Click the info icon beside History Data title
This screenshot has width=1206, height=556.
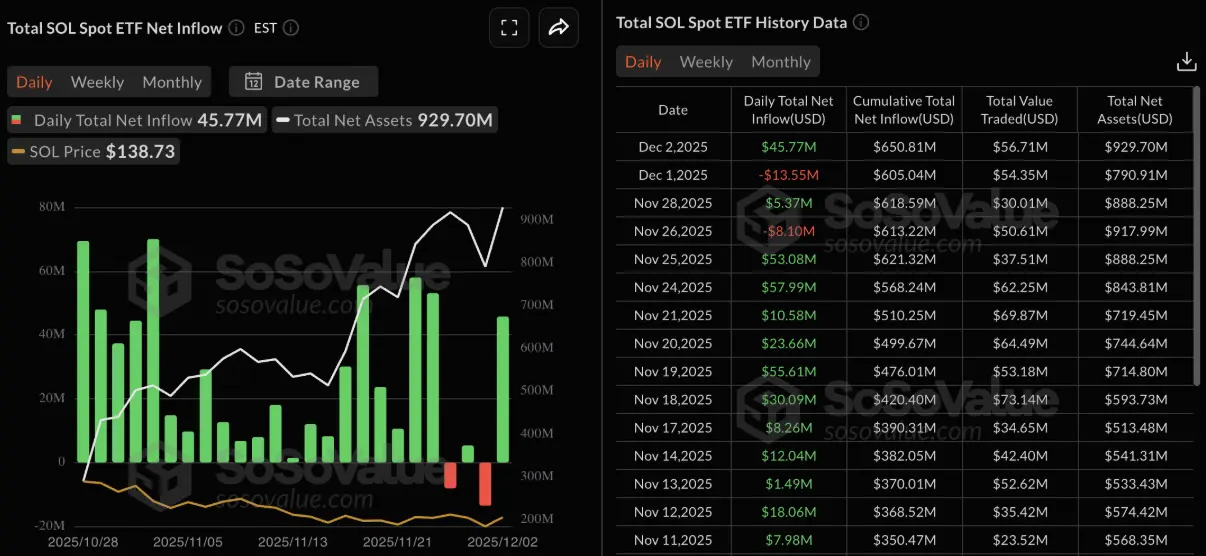[x=861, y=22]
